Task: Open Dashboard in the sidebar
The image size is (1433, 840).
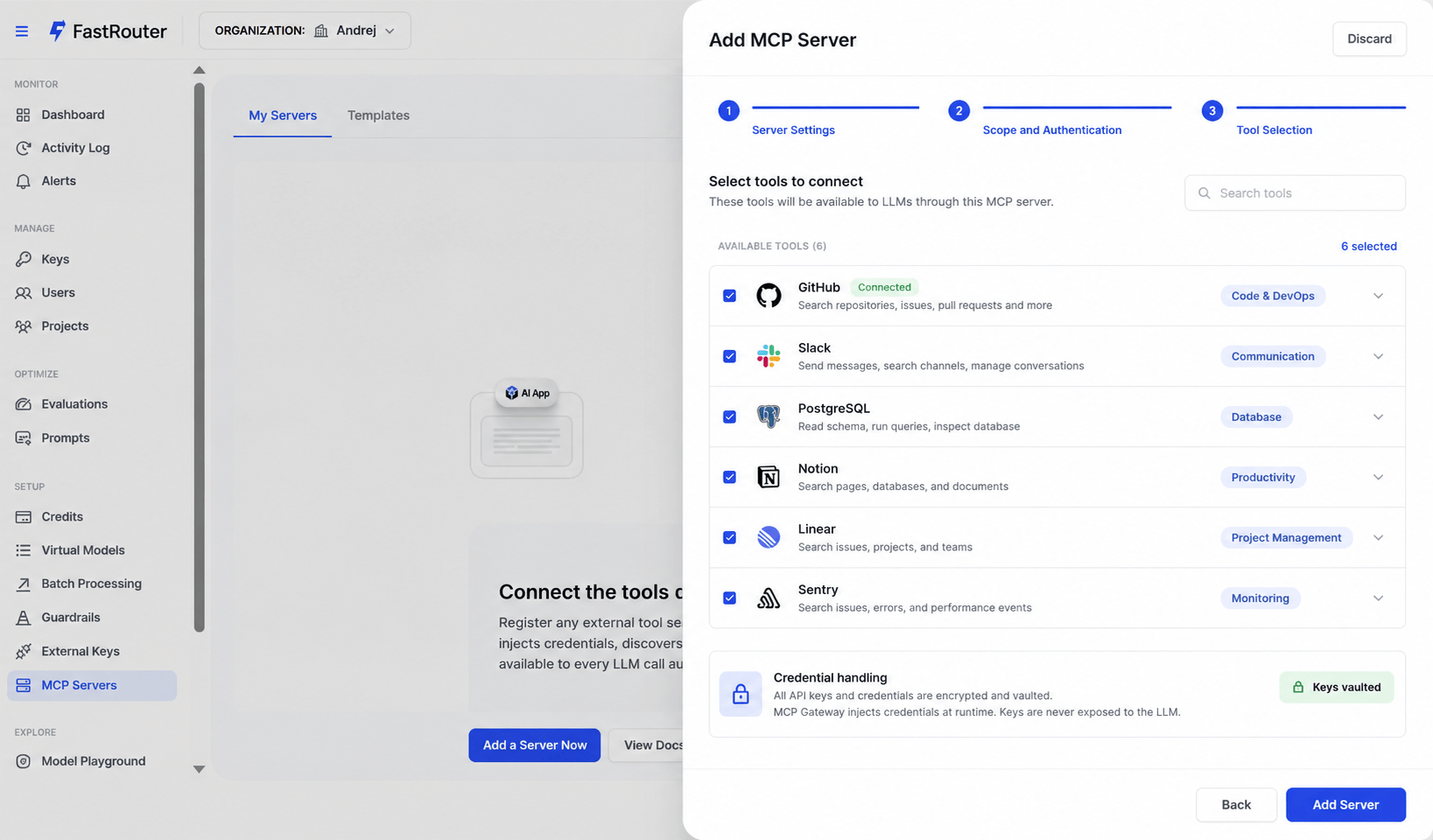Action: click(92, 115)
